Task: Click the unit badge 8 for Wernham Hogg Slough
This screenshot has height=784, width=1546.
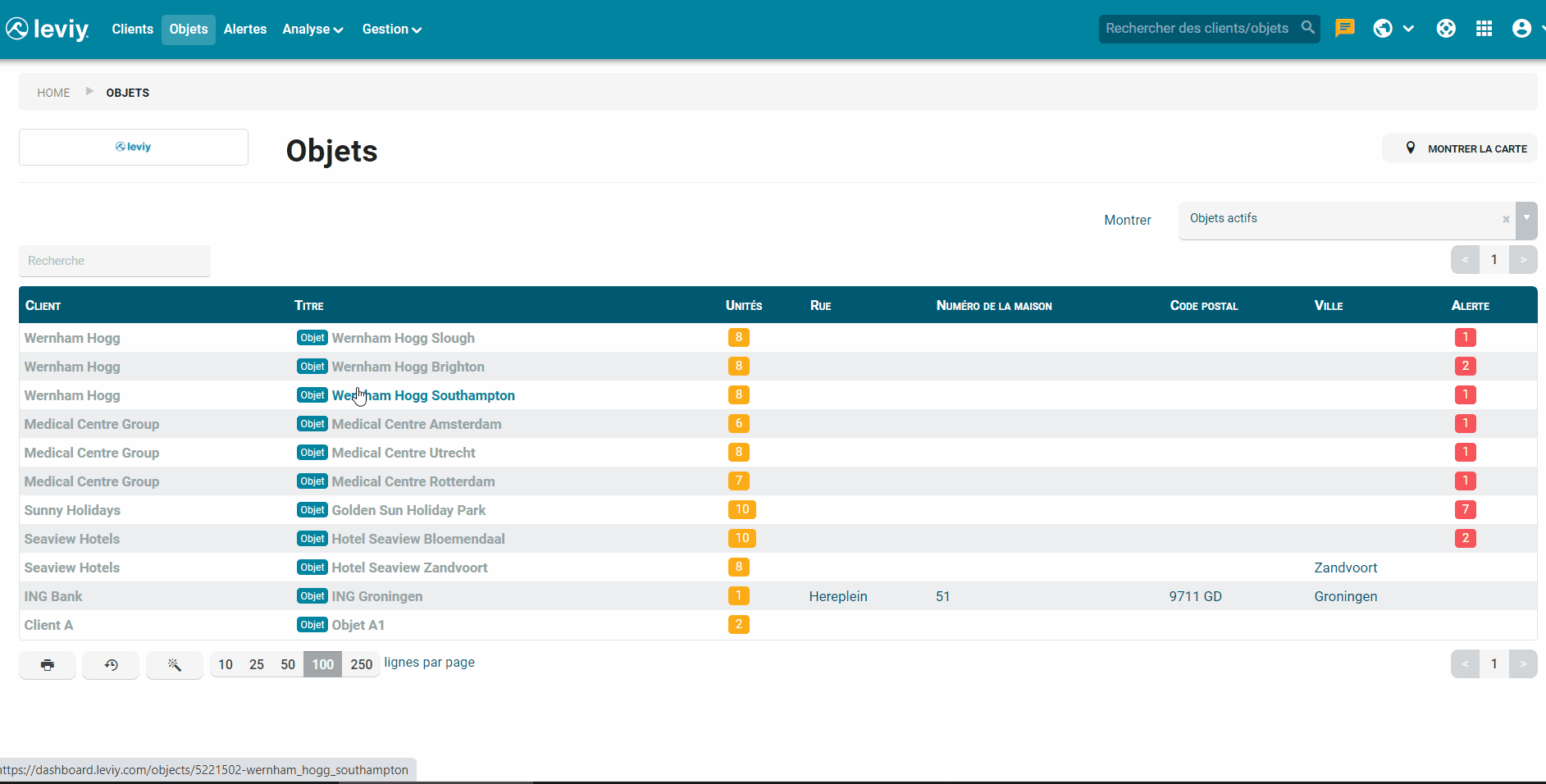Action: pos(738,337)
